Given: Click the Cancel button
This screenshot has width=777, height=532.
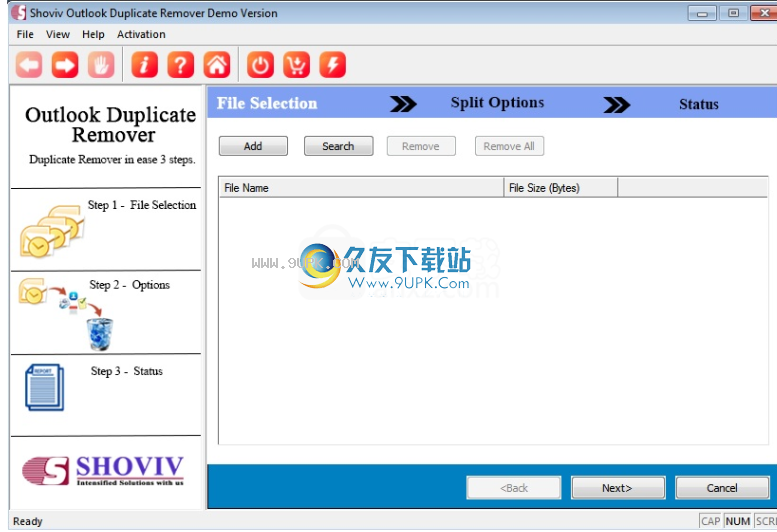Looking at the screenshot, I should pos(722,488).
